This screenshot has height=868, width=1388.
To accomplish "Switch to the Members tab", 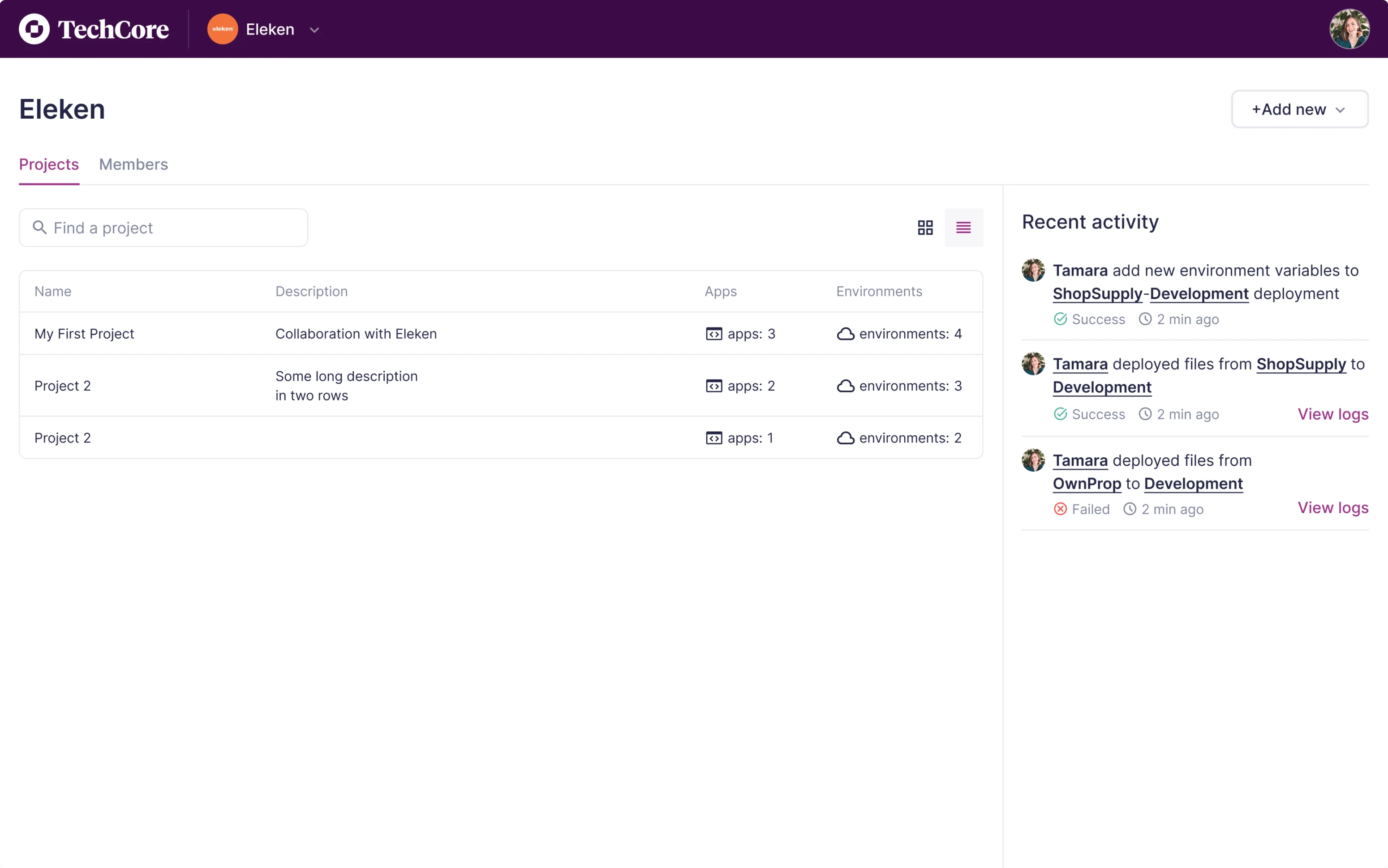I will tap(133, 165).
